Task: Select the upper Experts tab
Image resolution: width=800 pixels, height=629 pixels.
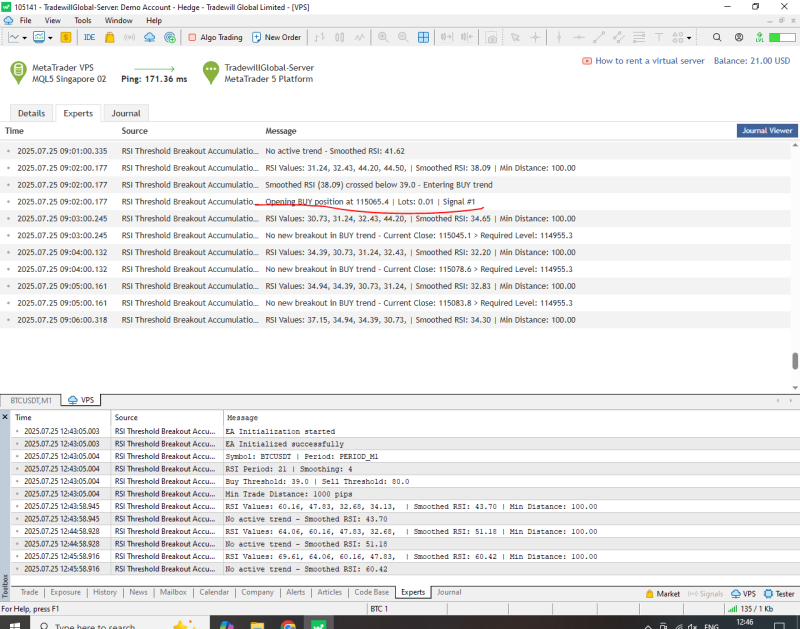Action: pyautogui.click(x=78, y=113)
